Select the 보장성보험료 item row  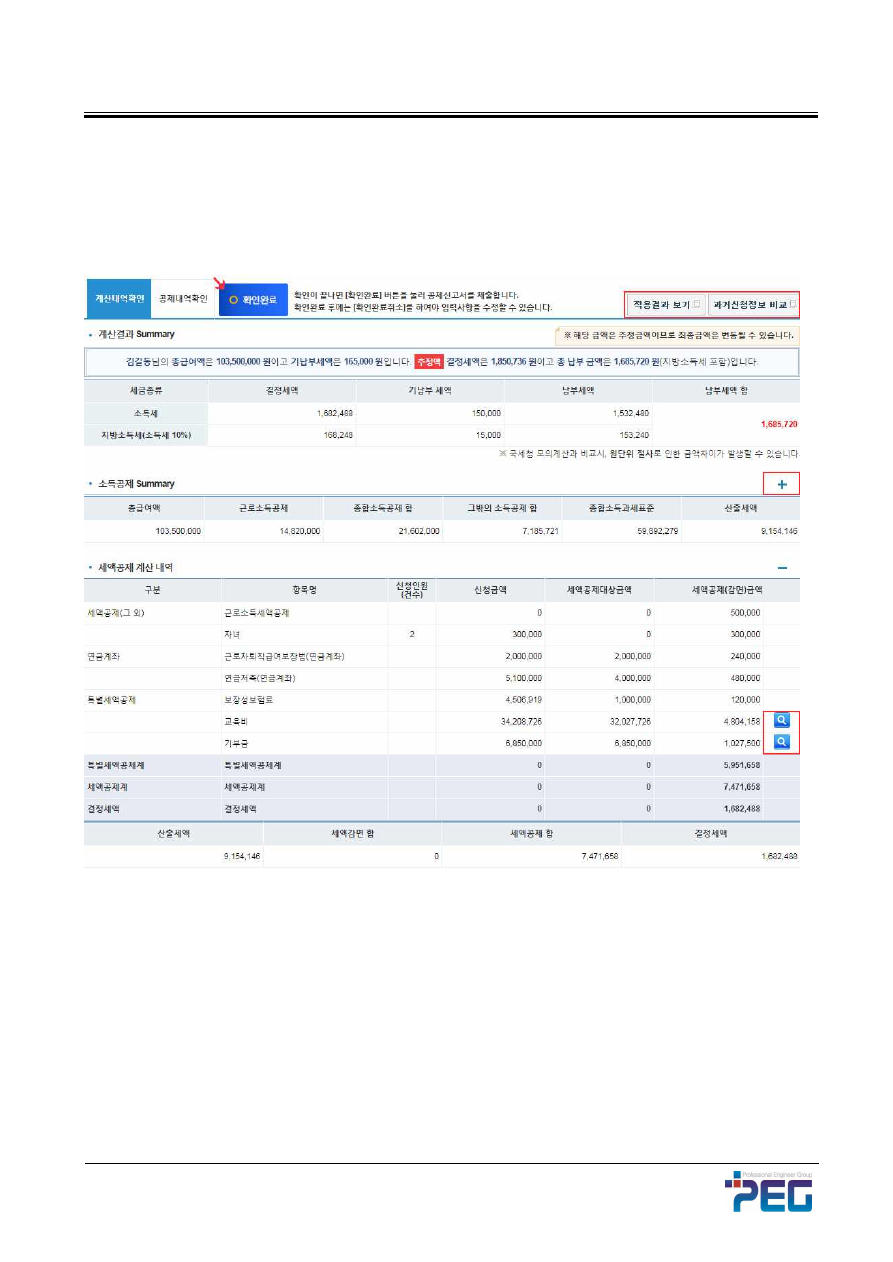click(x=250, y=699)
